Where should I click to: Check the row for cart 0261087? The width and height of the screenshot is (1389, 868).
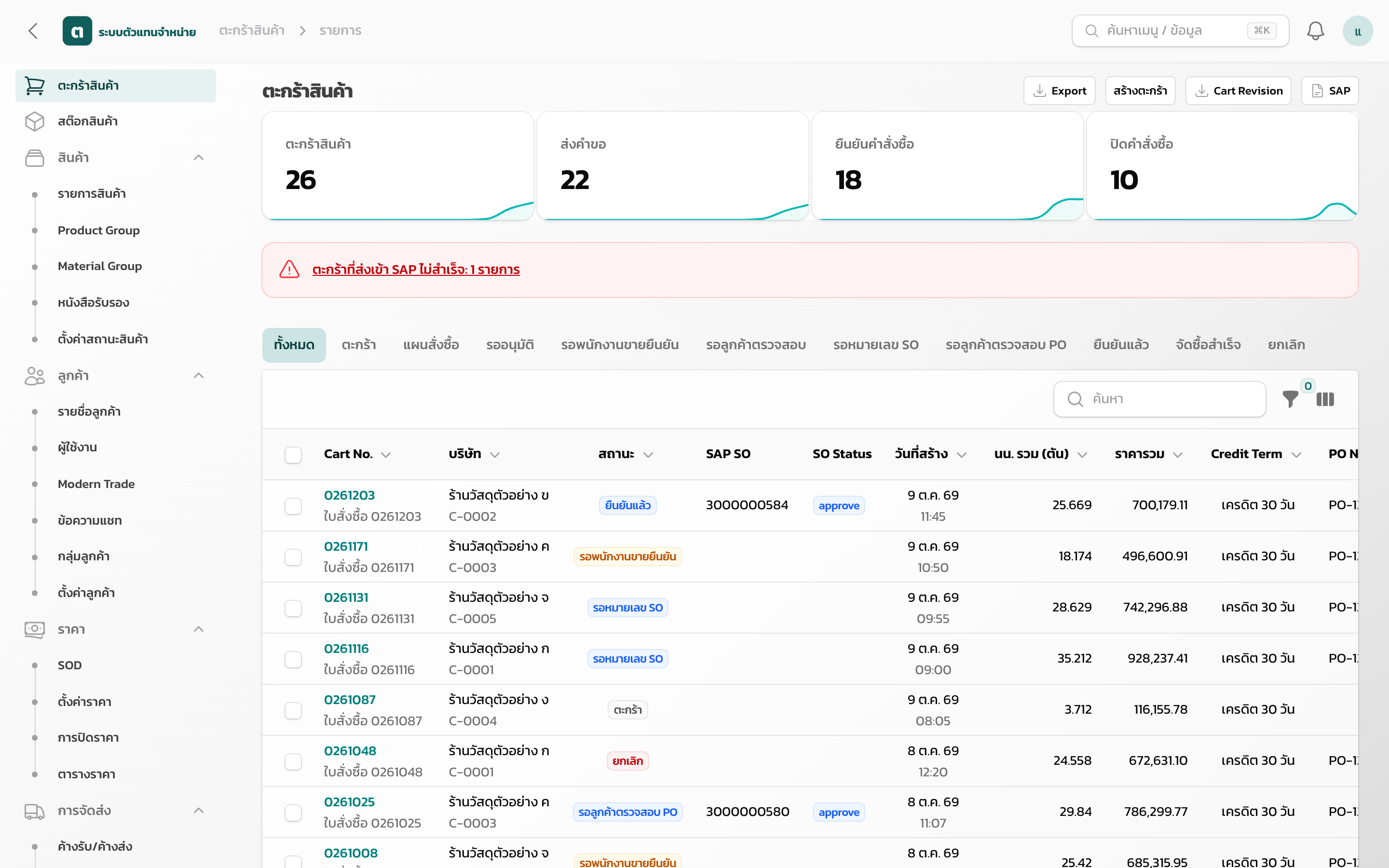pyautogui.click(x=293, y=710)
